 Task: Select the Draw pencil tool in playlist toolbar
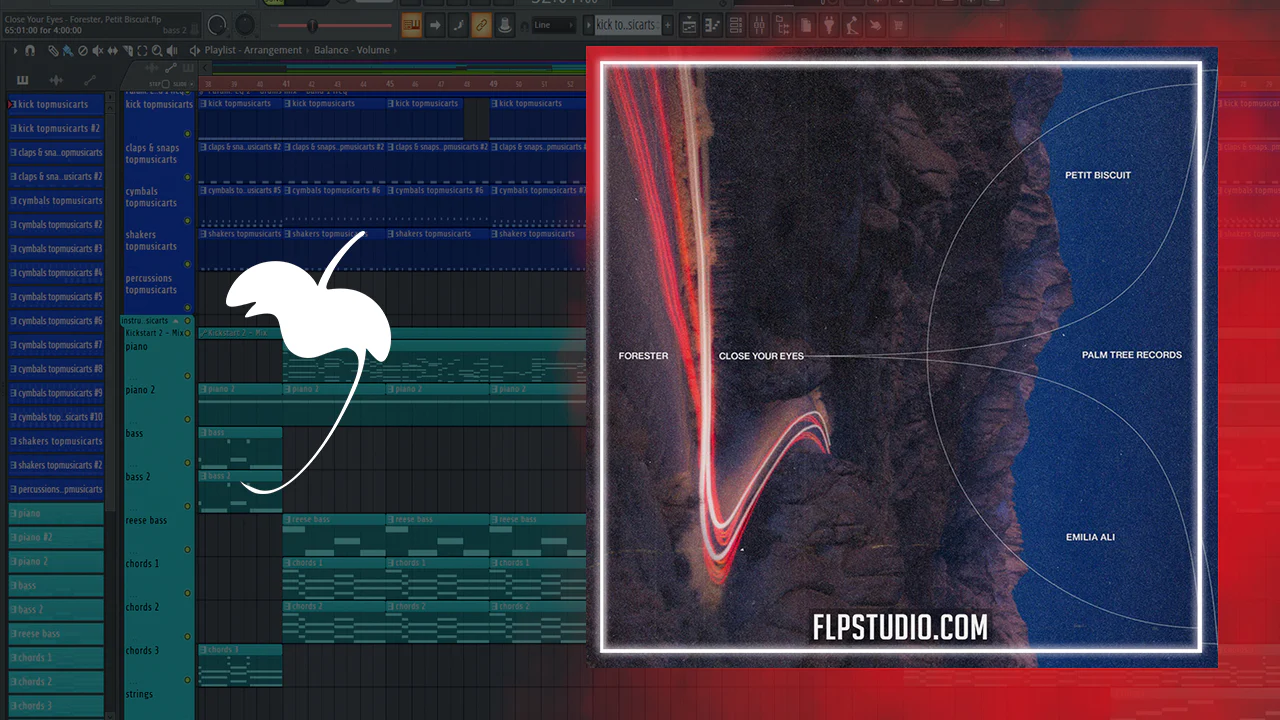coord(53,50)
